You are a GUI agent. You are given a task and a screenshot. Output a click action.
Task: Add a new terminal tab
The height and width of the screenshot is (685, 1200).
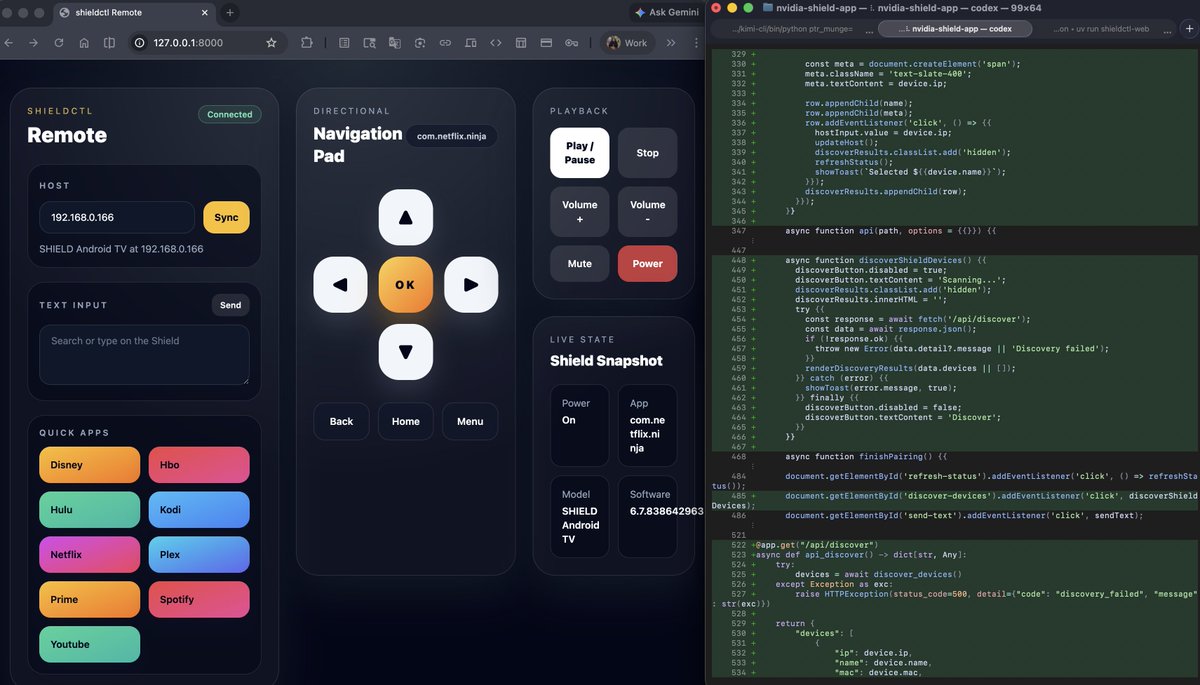tap(1190, 29)
